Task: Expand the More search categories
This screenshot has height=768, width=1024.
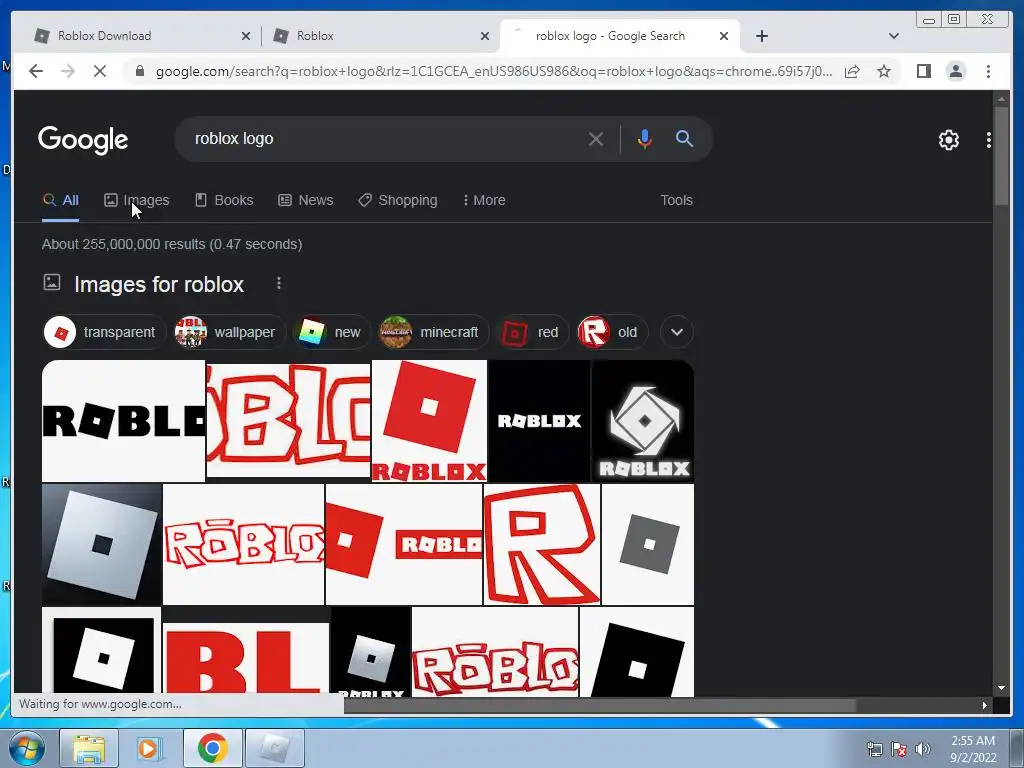Action: point(484,200)
